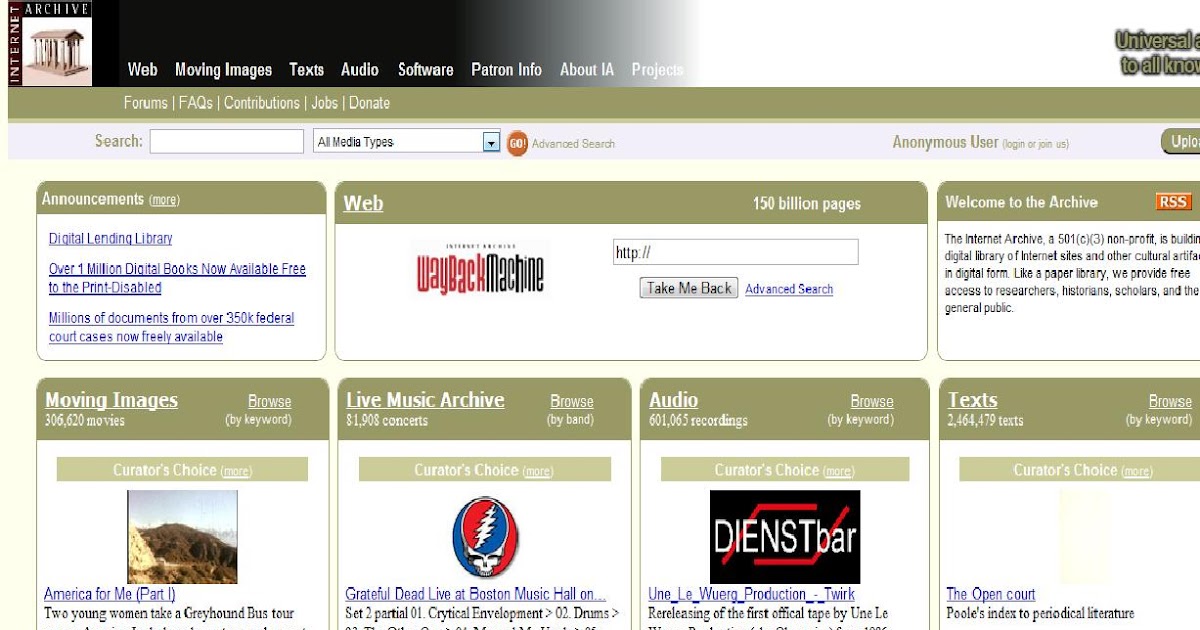The image size is (1200, 630).
Task: Click the Grateful Dead skull logo thumbnail
Action: click(485, 537)
